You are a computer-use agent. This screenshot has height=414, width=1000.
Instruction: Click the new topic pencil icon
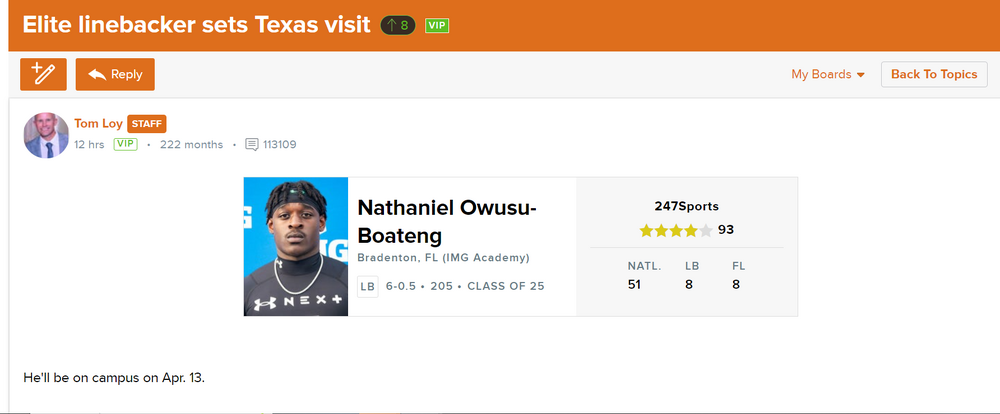click(43, 74)
